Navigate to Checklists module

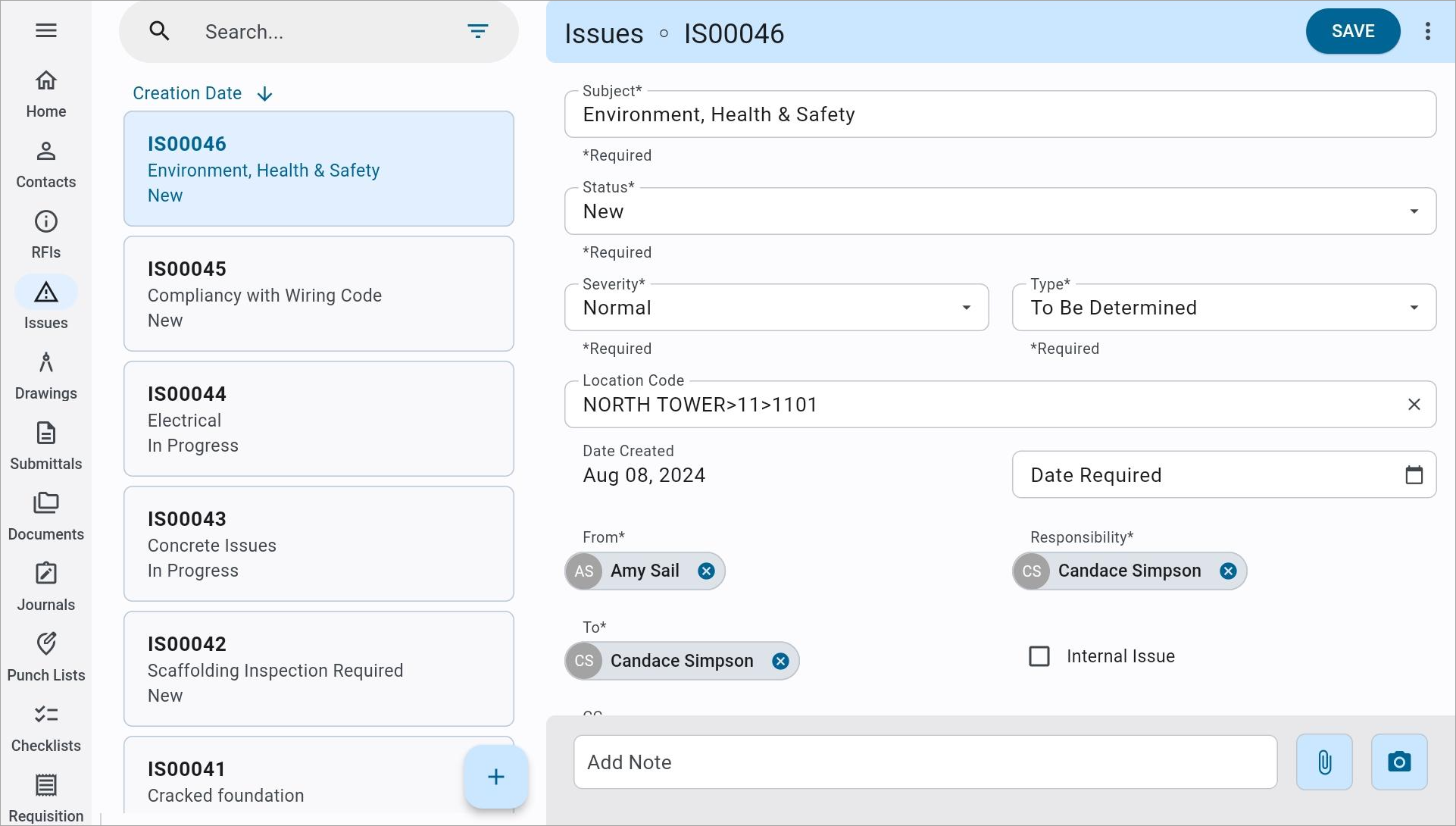coord(46,727)
